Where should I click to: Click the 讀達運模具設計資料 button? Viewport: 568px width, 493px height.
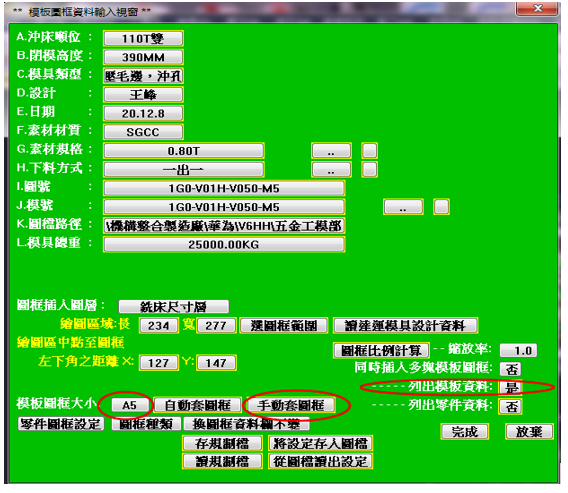tap(405, 326)
